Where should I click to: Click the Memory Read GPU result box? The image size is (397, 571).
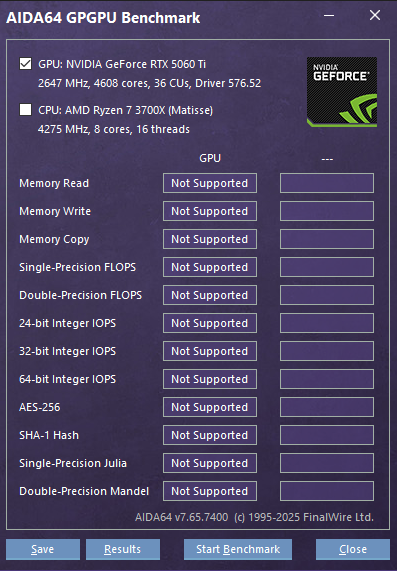tap(210, 183)
